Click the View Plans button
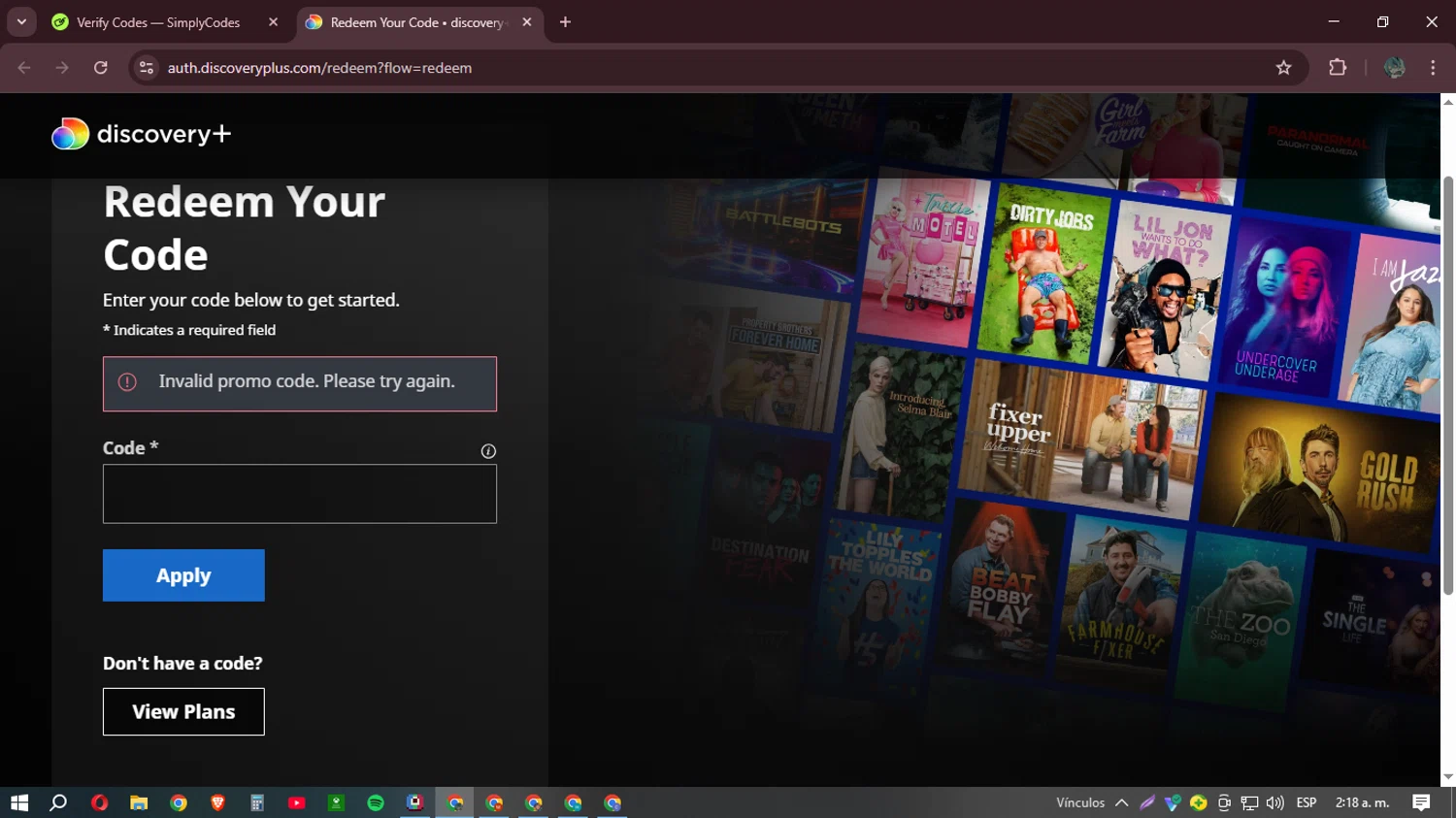Viewport: 1456px width, 818px height. point(183,711)
